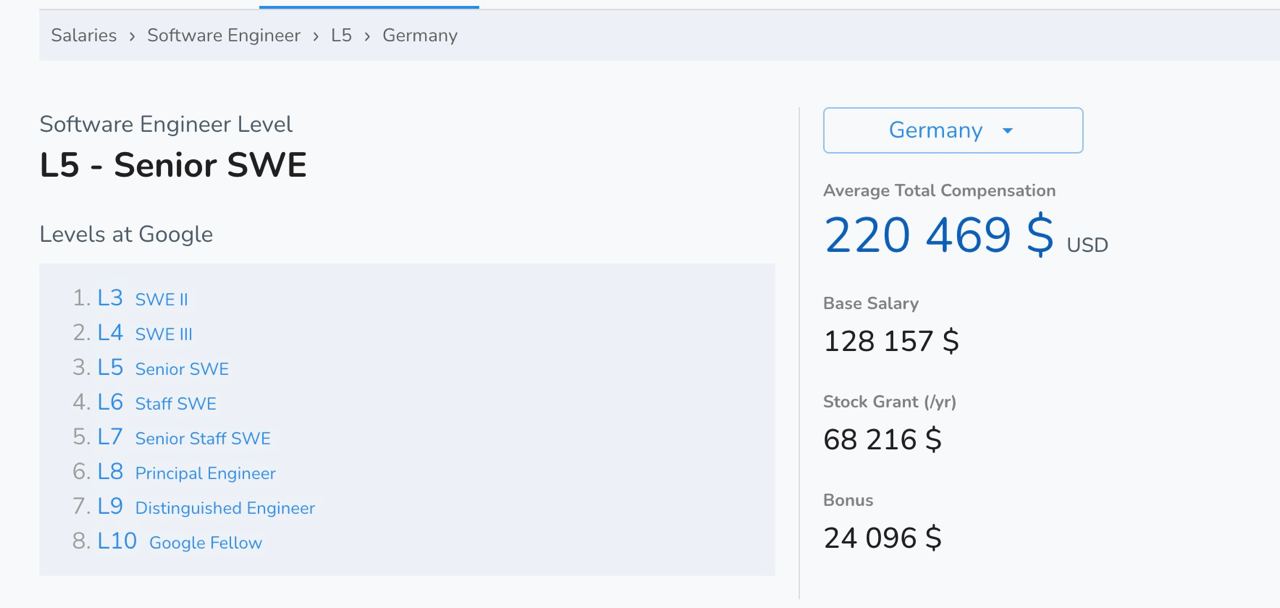The image size is (1280, 608).
Task: Open the L8 level code link
Action: [110, 472]
